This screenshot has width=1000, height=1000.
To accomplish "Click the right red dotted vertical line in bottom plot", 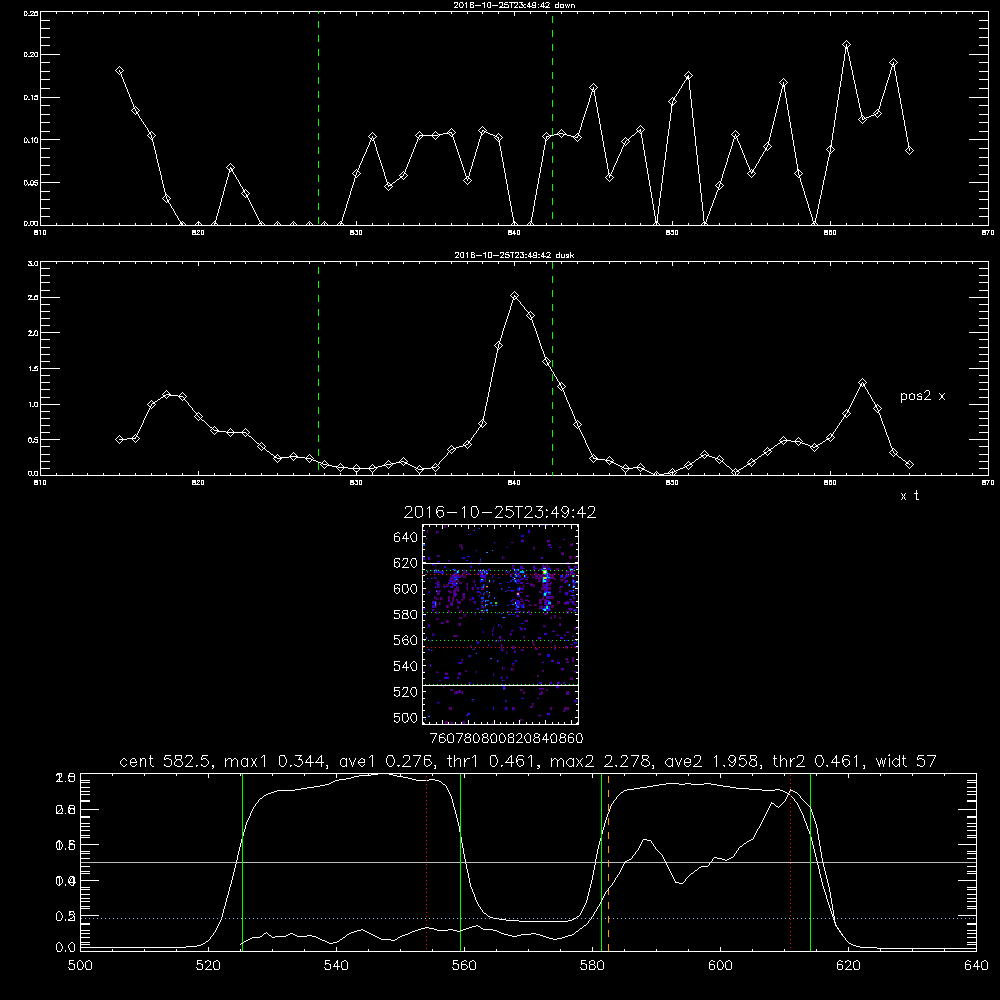I will (x=791, y=861).
